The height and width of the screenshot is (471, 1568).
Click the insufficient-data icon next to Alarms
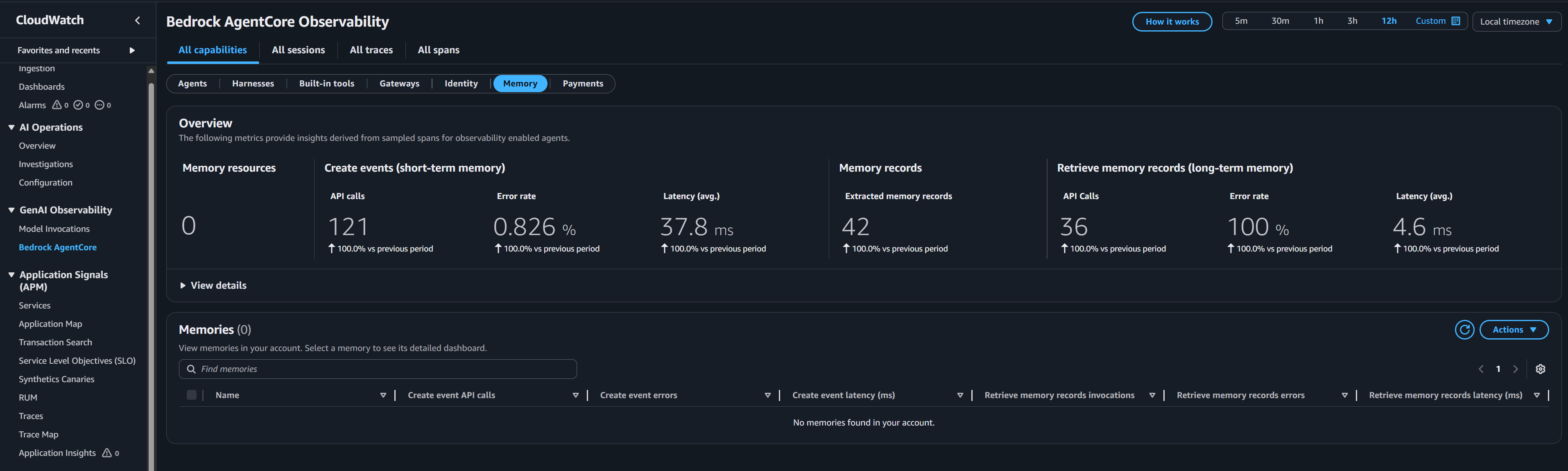click(99, 105)
